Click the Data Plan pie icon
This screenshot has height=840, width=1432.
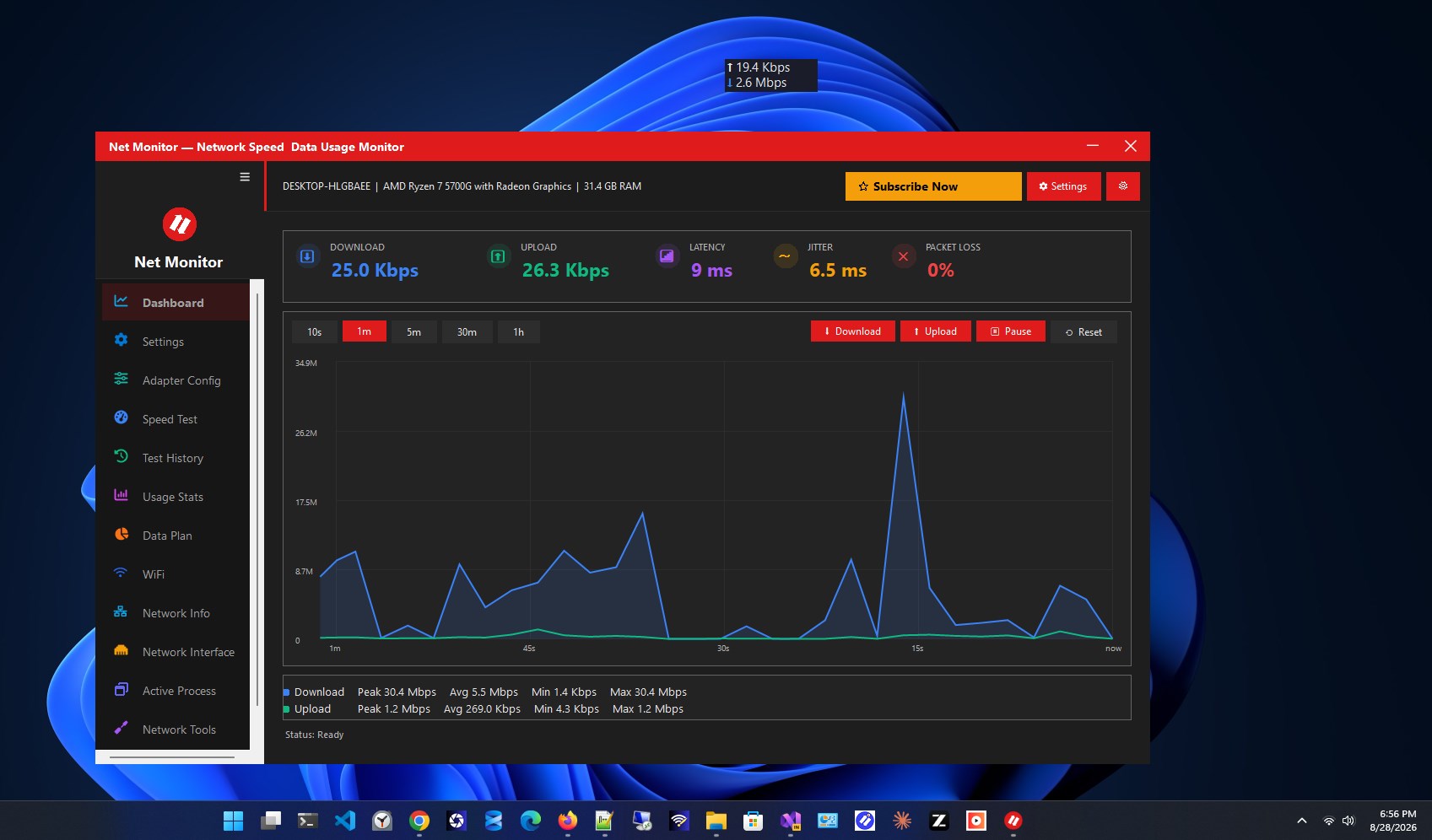[x=121, y=534]
